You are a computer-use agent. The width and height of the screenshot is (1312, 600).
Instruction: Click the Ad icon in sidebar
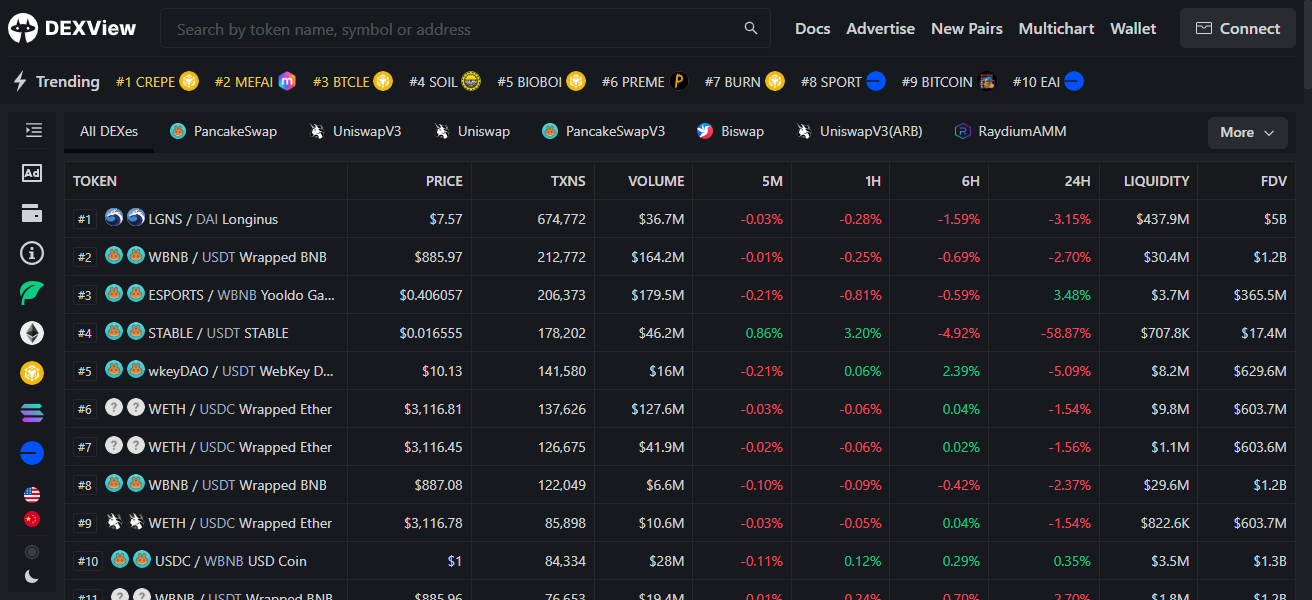(x=32, y=173)
